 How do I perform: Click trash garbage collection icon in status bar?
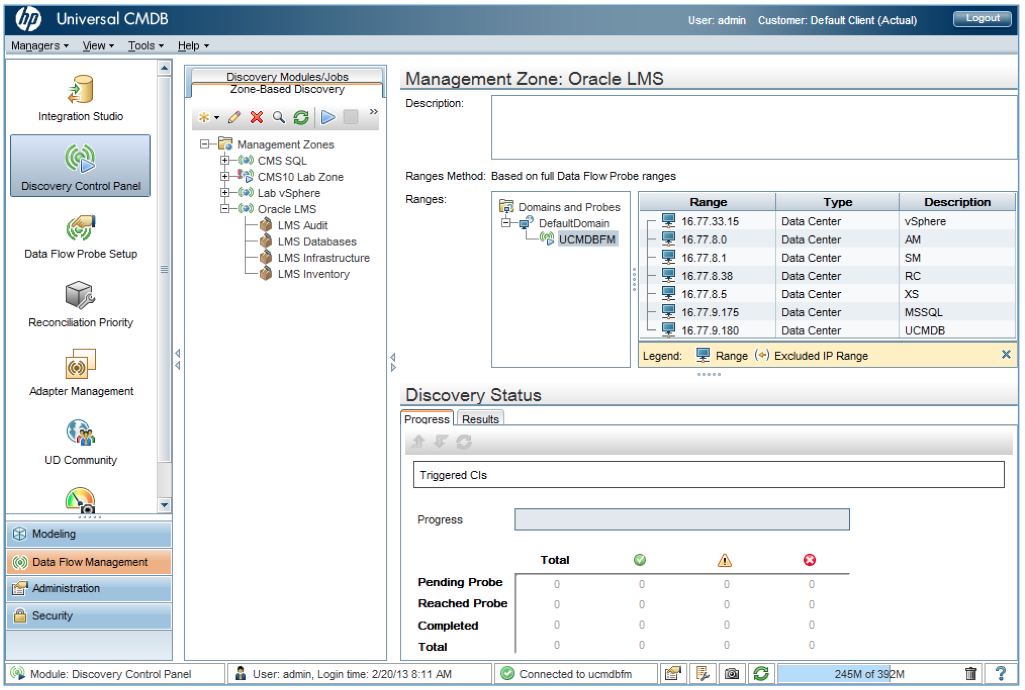971,673
